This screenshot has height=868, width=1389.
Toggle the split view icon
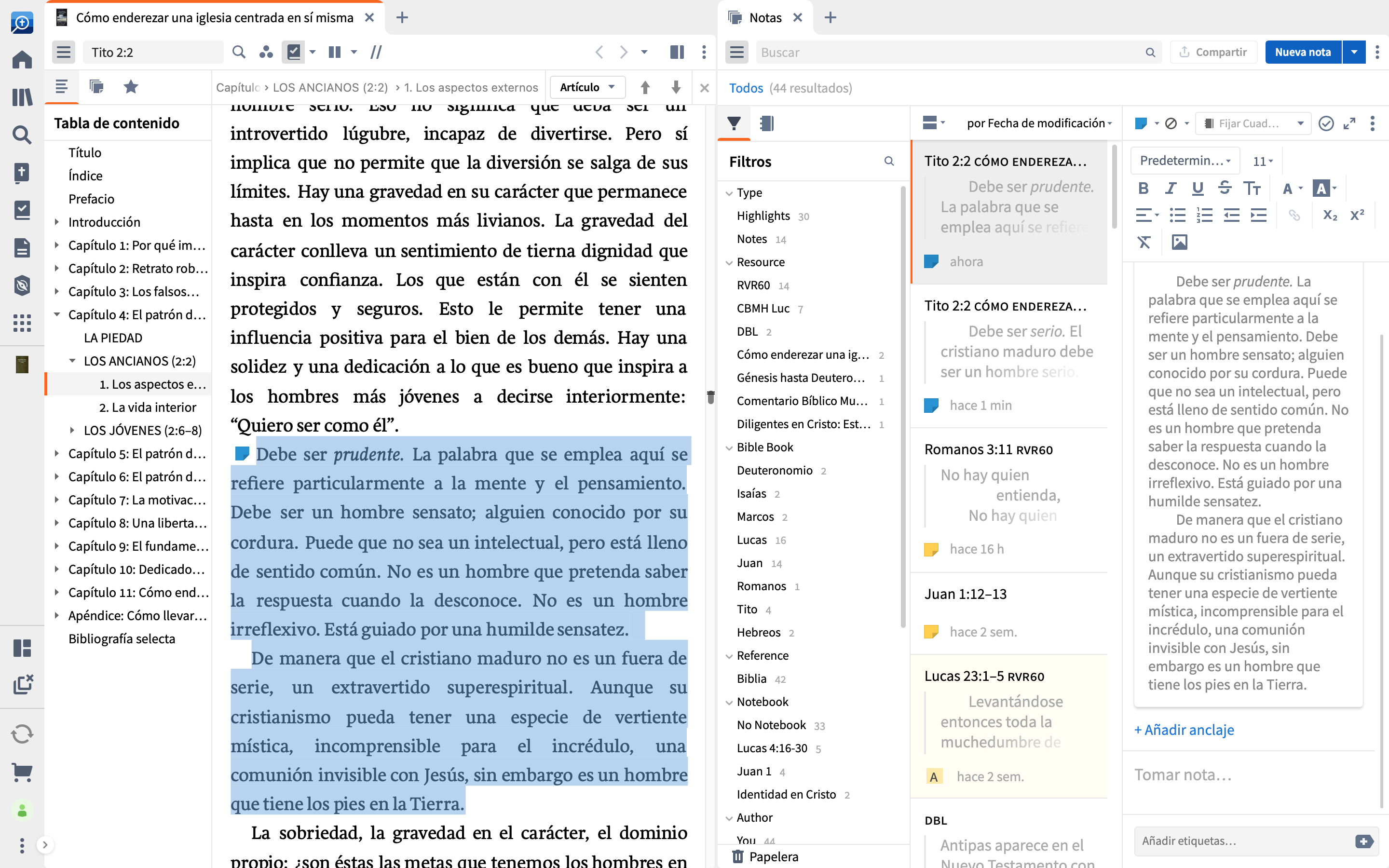(x=677, y=52)
